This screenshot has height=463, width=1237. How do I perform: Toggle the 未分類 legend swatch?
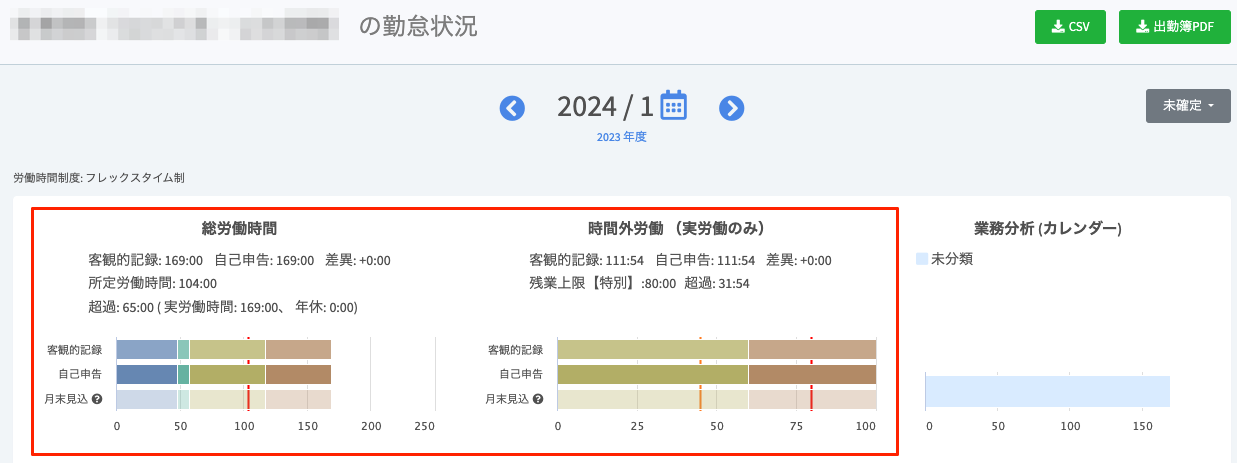(922, 259)
